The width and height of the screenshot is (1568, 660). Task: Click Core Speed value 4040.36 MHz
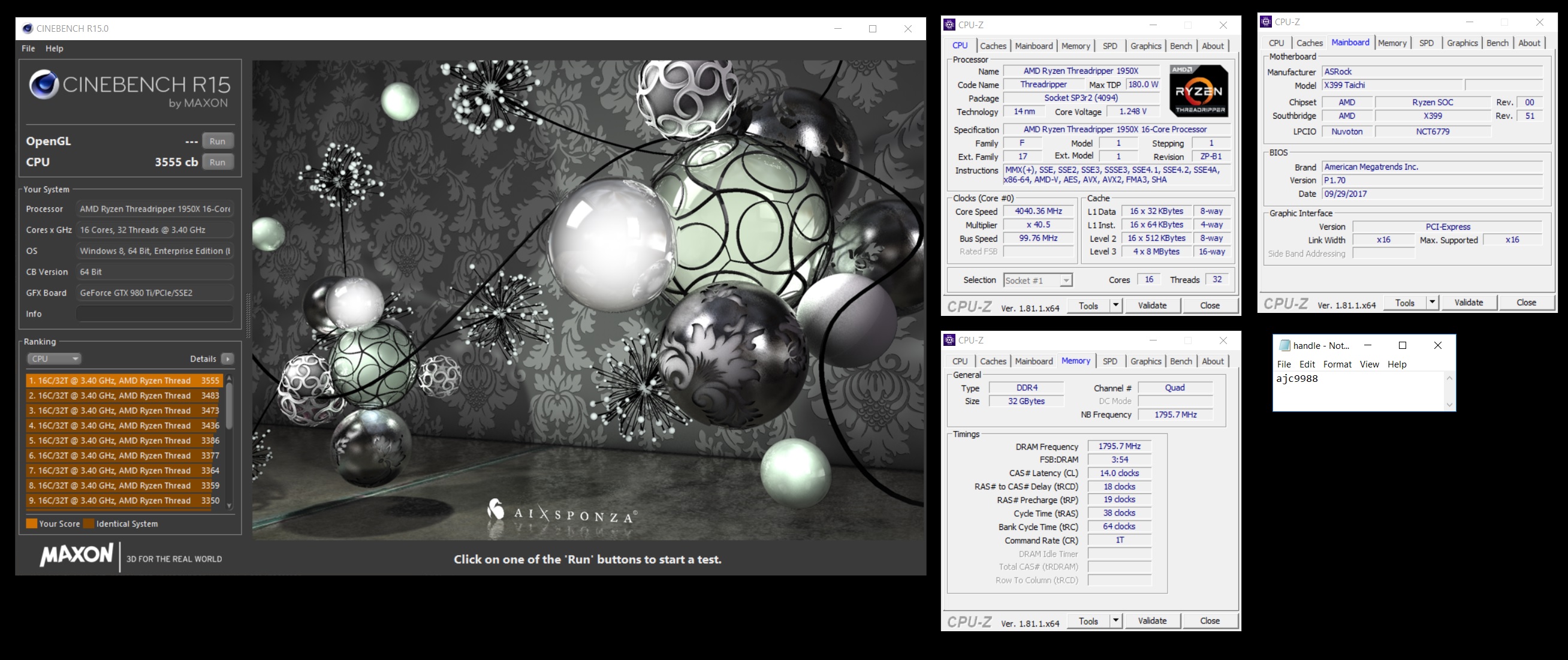[1038, 211]
